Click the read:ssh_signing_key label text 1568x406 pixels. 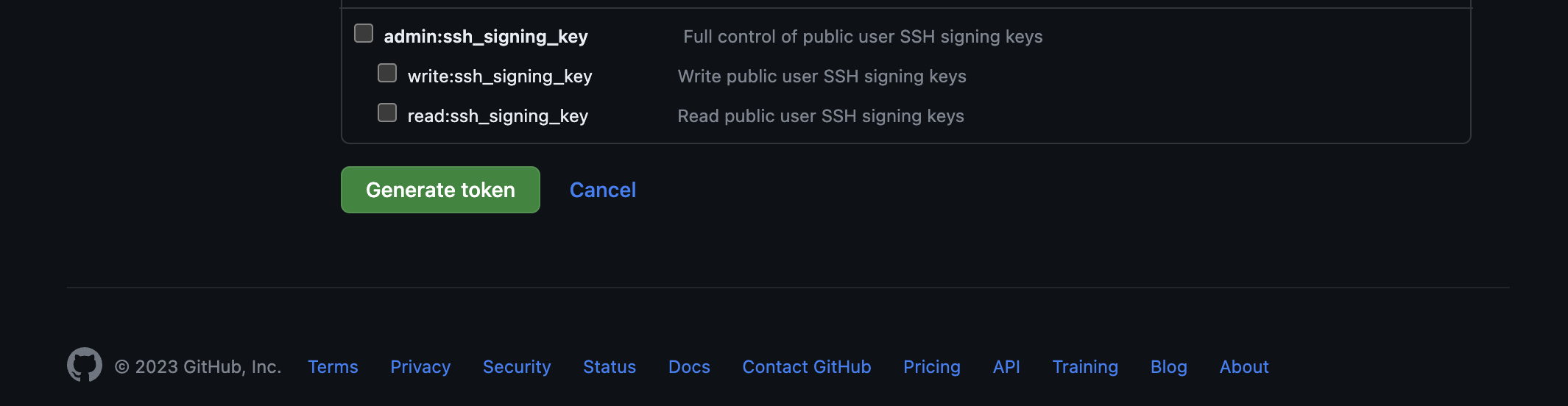pos(498,116)
